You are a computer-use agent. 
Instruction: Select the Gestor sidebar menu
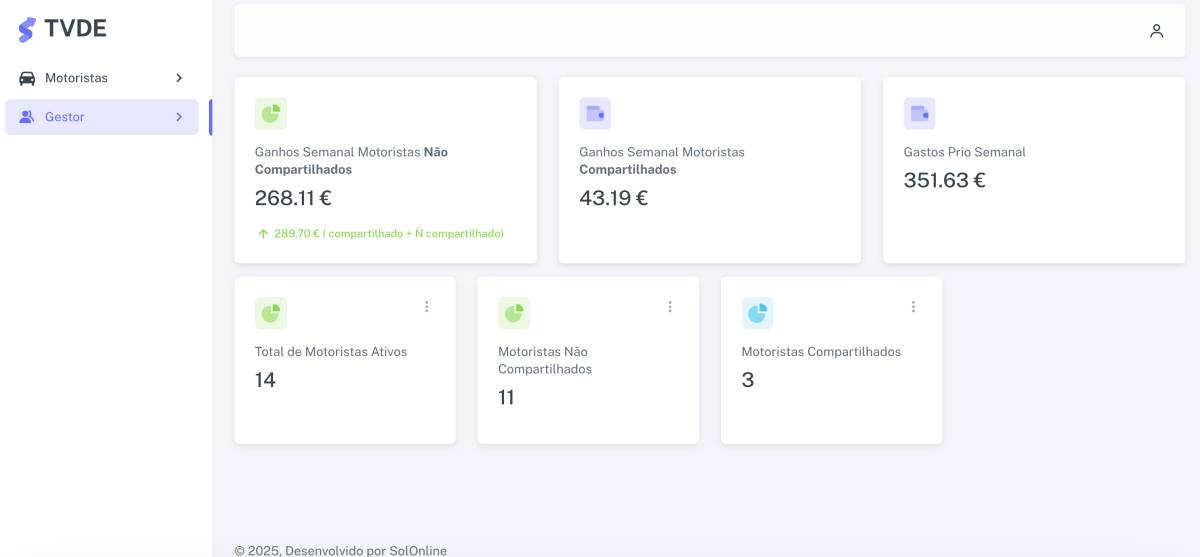click(102, 117)
